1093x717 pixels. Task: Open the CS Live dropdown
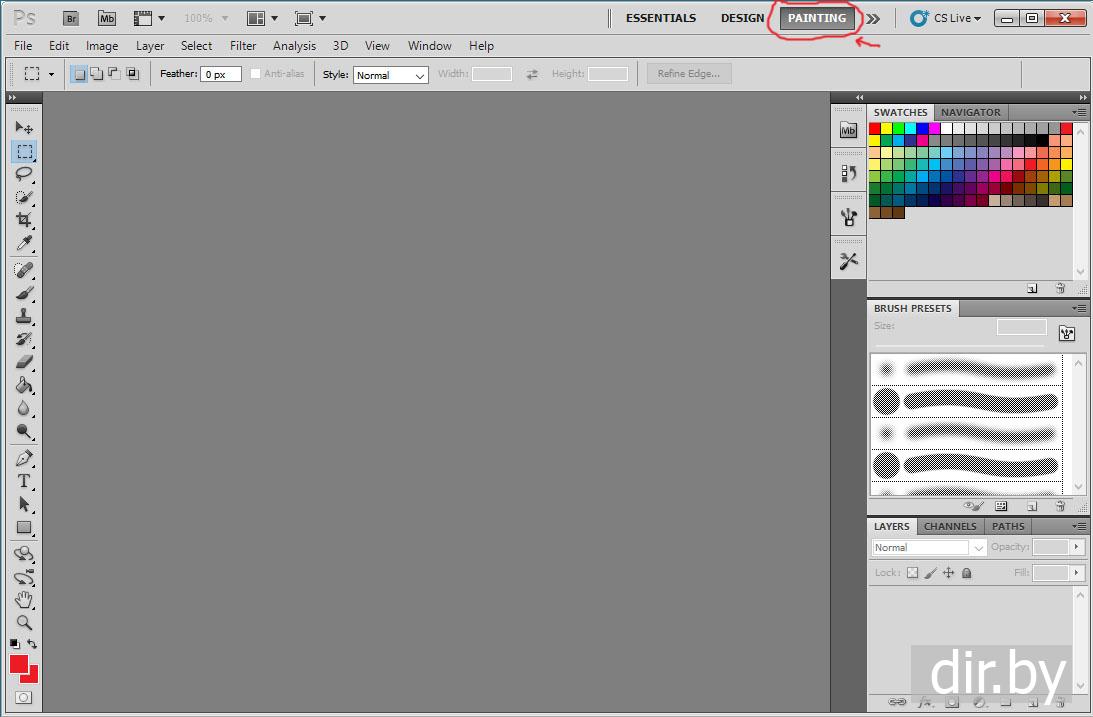(946, 18)
